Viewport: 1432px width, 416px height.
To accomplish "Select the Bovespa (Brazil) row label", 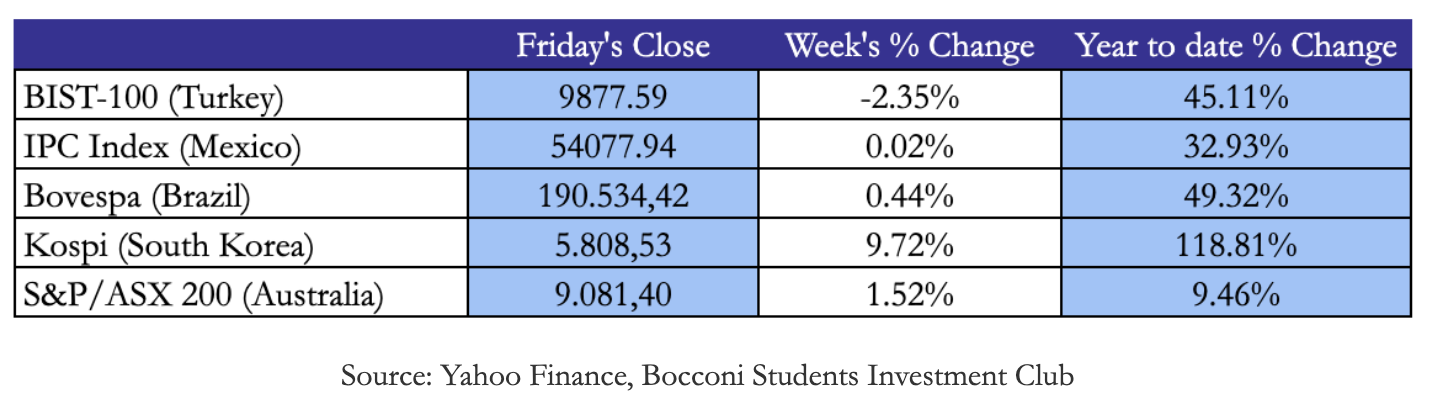I will pos(138,196).
